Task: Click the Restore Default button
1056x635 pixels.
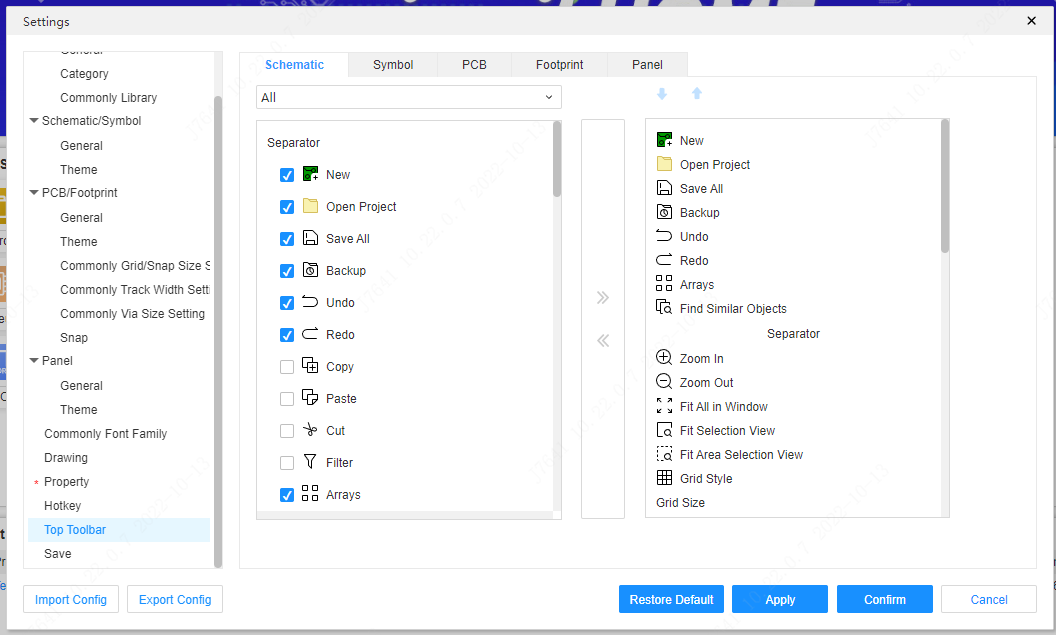Action: tap(671, 599)
